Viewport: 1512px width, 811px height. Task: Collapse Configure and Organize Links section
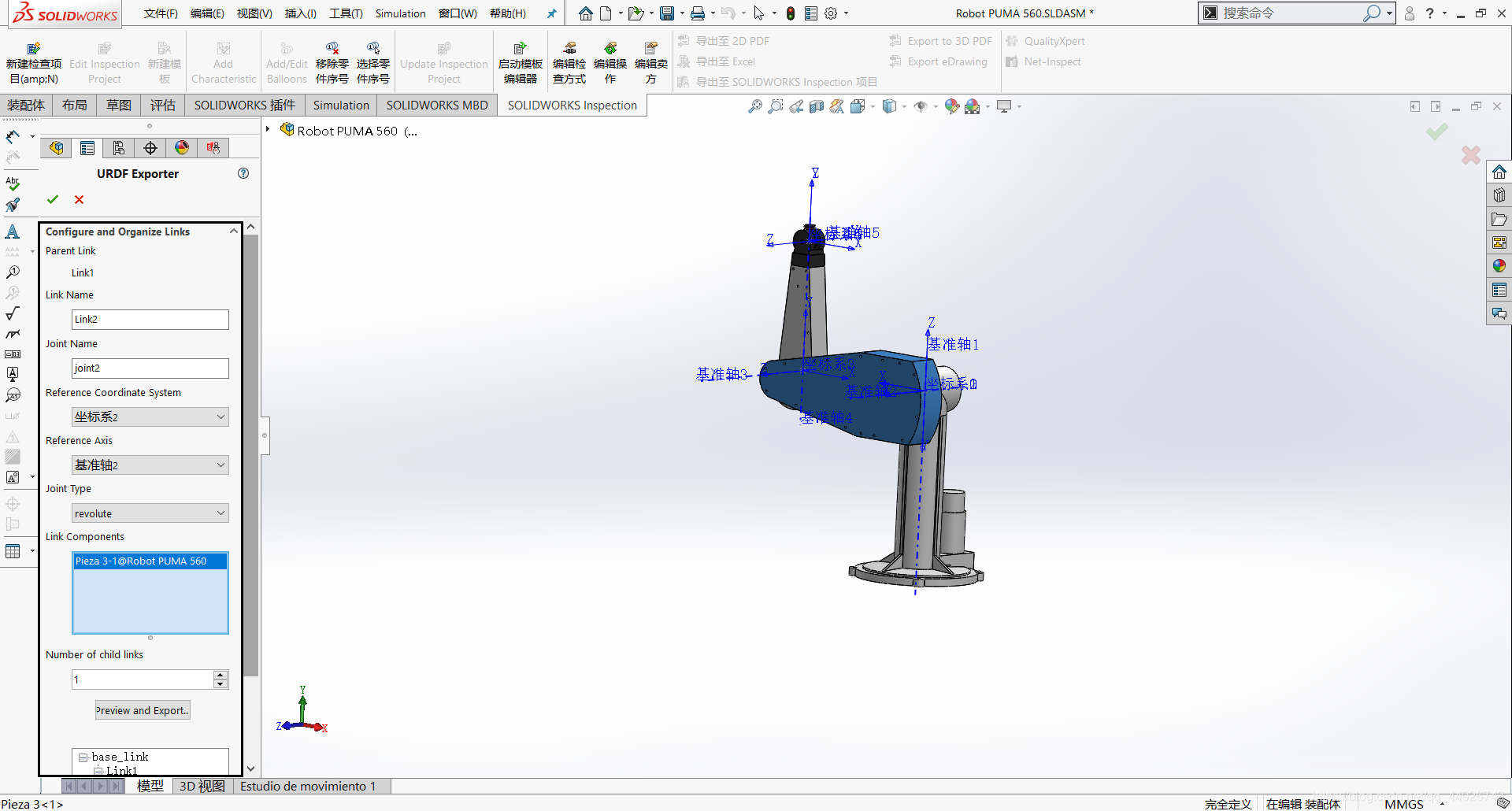(233, 231)
